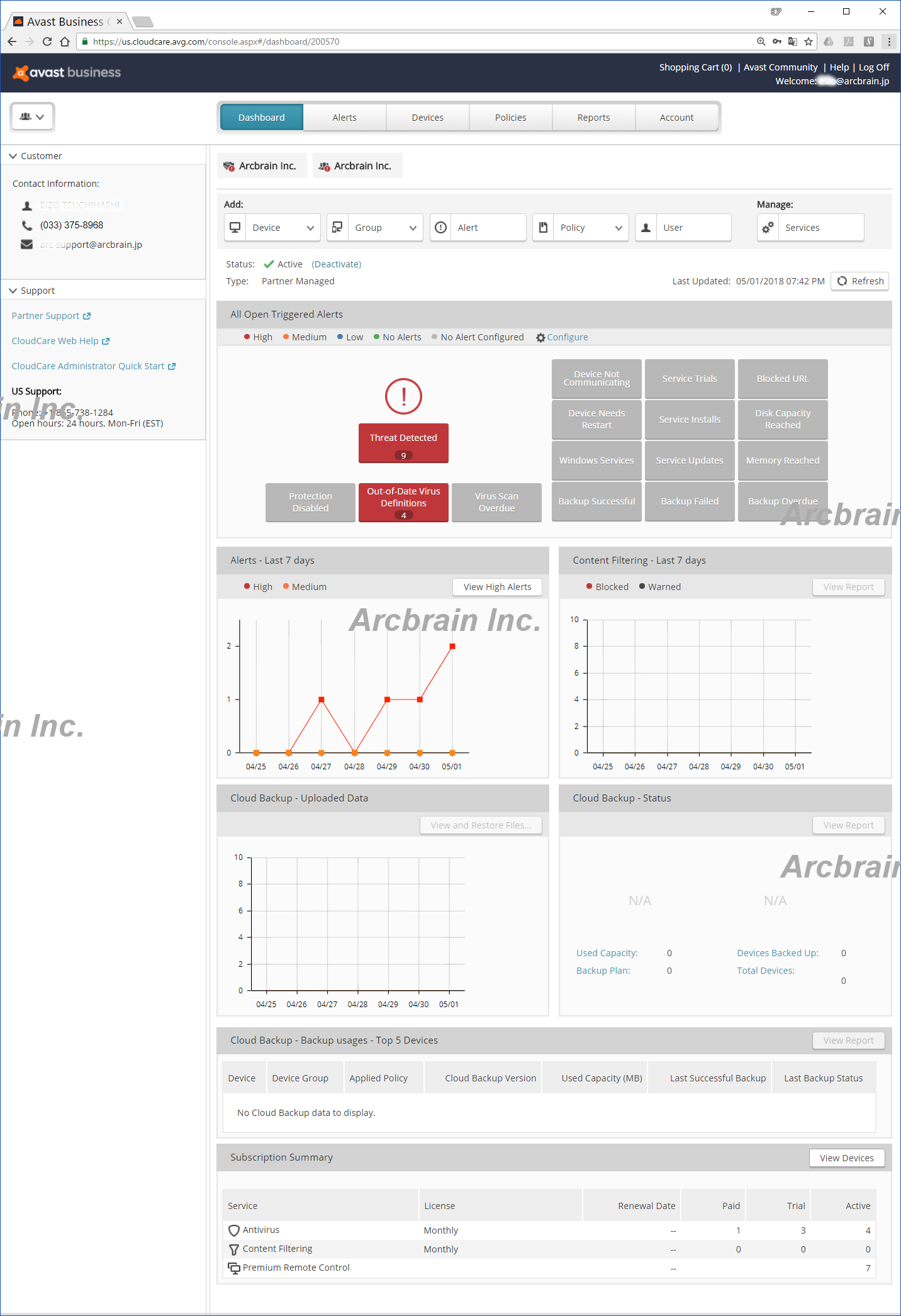The width and height of the screenshot is (901, 1316).
Task: Go to browser home icon
Action: [65, 42]
